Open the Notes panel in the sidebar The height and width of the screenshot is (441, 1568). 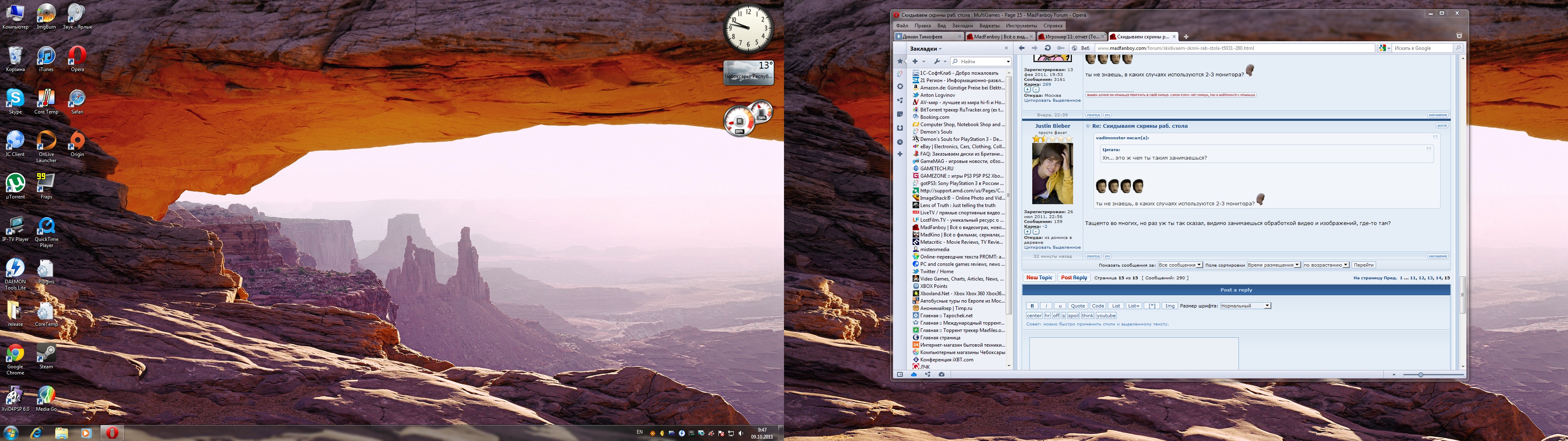[900, 114]
